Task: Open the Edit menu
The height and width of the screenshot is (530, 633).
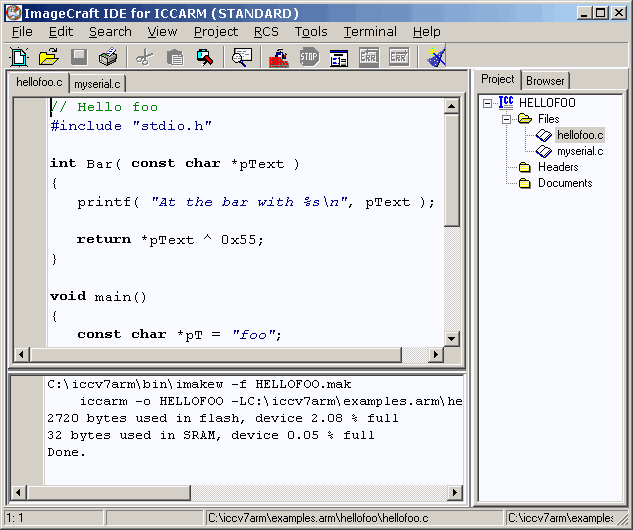Action: [x=61, y=31]
